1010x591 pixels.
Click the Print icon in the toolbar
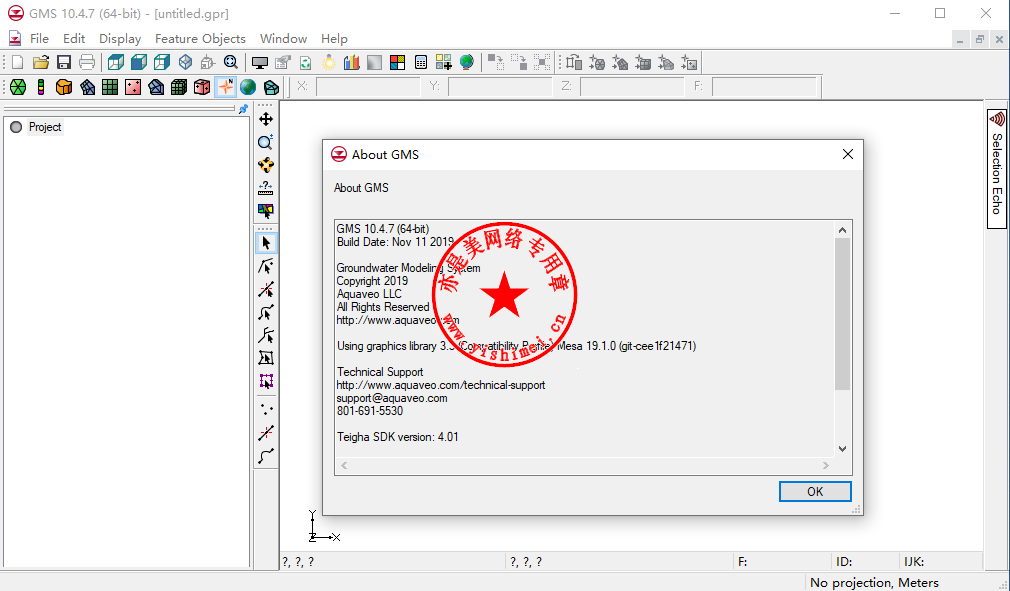[87, 62]
